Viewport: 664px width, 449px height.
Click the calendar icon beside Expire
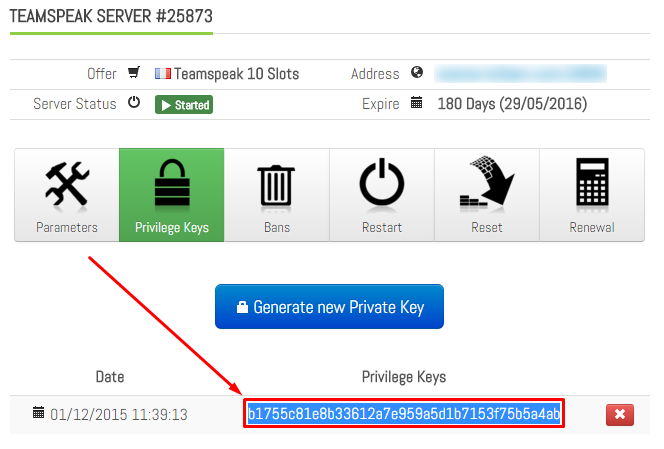pyautogui.click(x=417, y=103)
